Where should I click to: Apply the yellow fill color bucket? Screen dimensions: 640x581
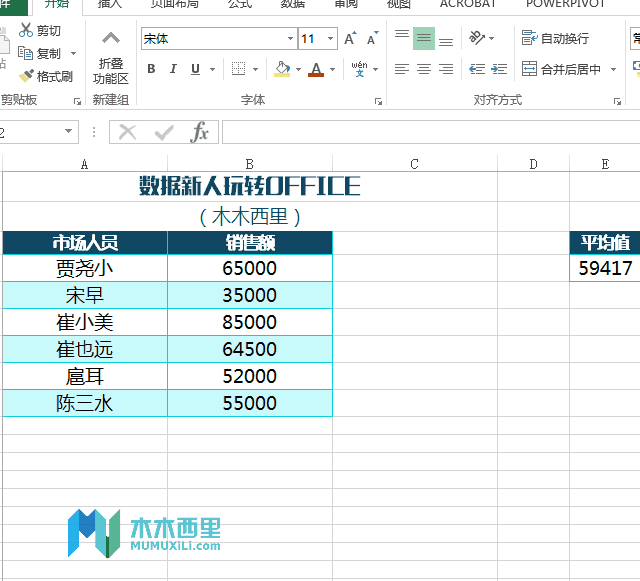[282, 69]
